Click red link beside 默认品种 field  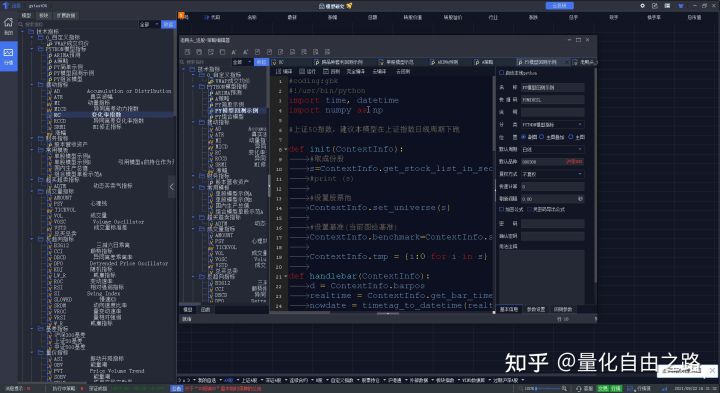(x=574, y=162)
